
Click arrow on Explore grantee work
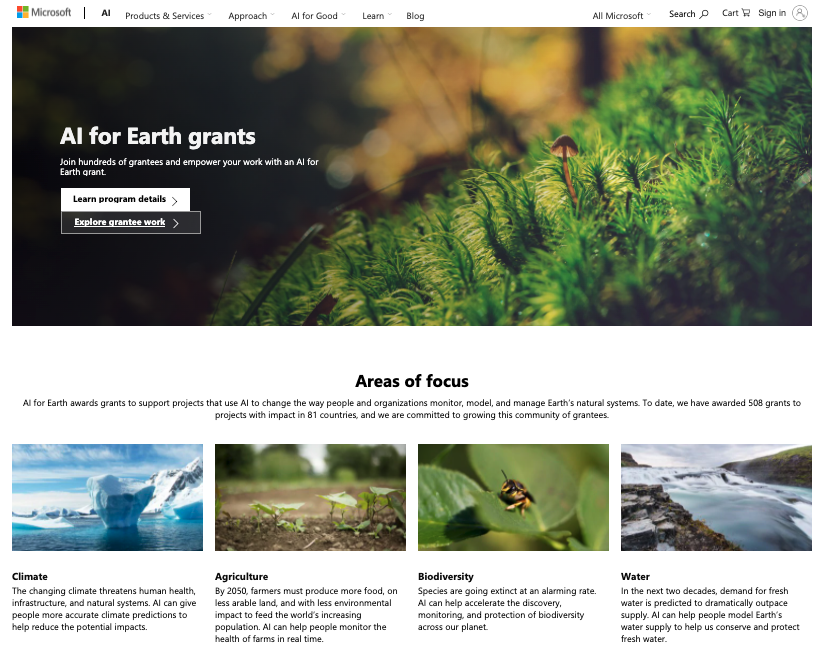tap(176, 223)
